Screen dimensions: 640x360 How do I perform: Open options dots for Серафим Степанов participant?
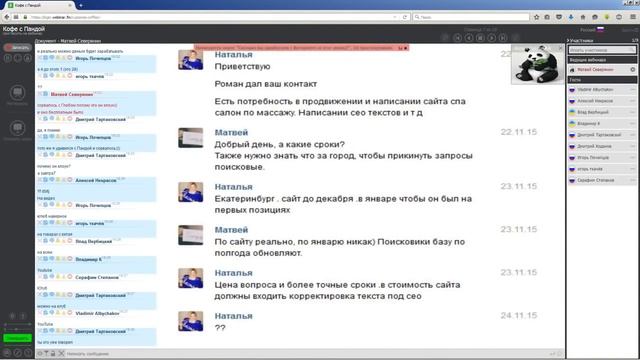633,180
